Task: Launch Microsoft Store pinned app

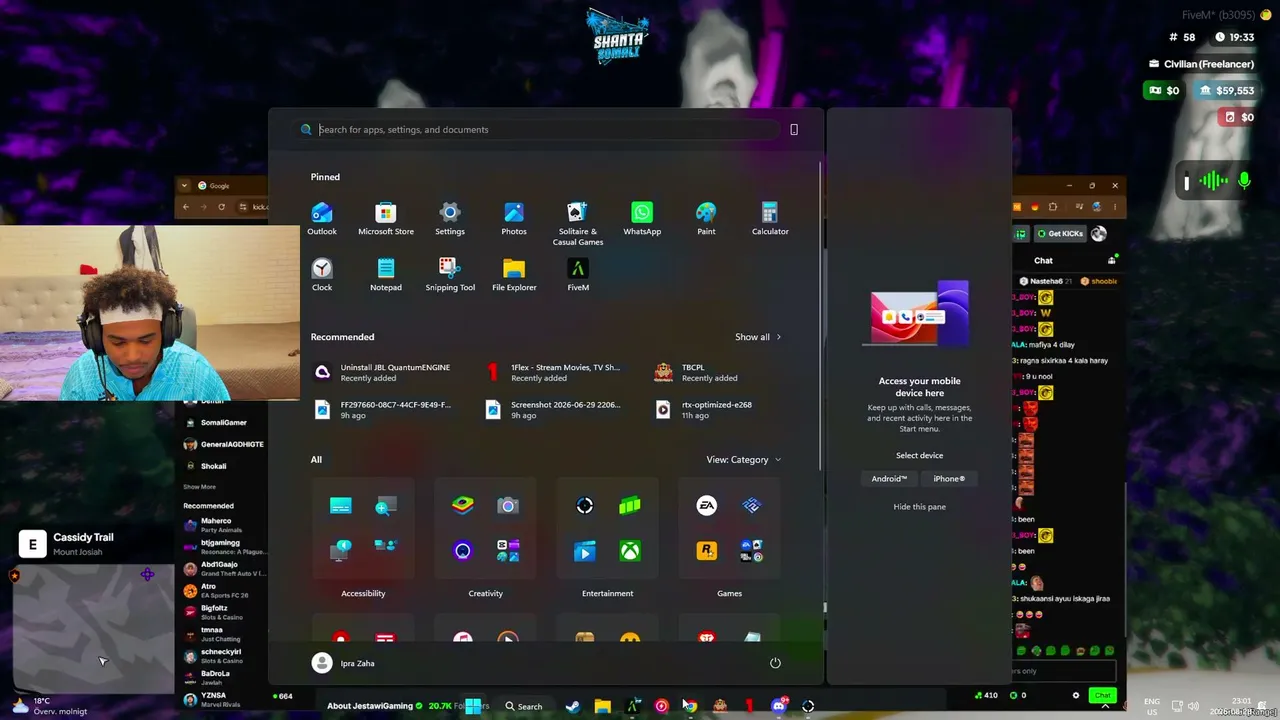Action: click(386, 219)
